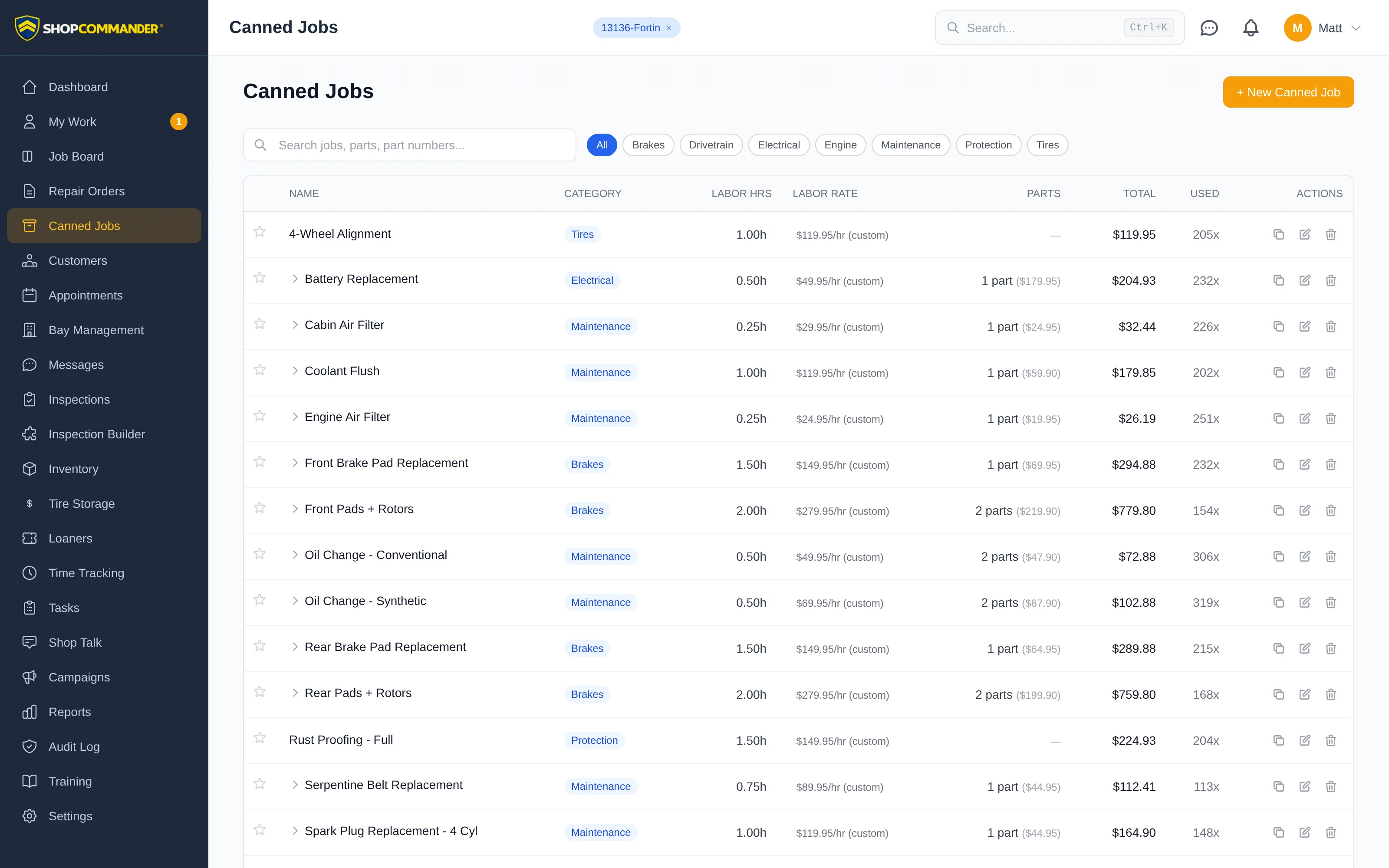The height and width of the screenshot is (868, 1389).
Task: Open Tire Storage from sidebar
Action: point(104,503)
